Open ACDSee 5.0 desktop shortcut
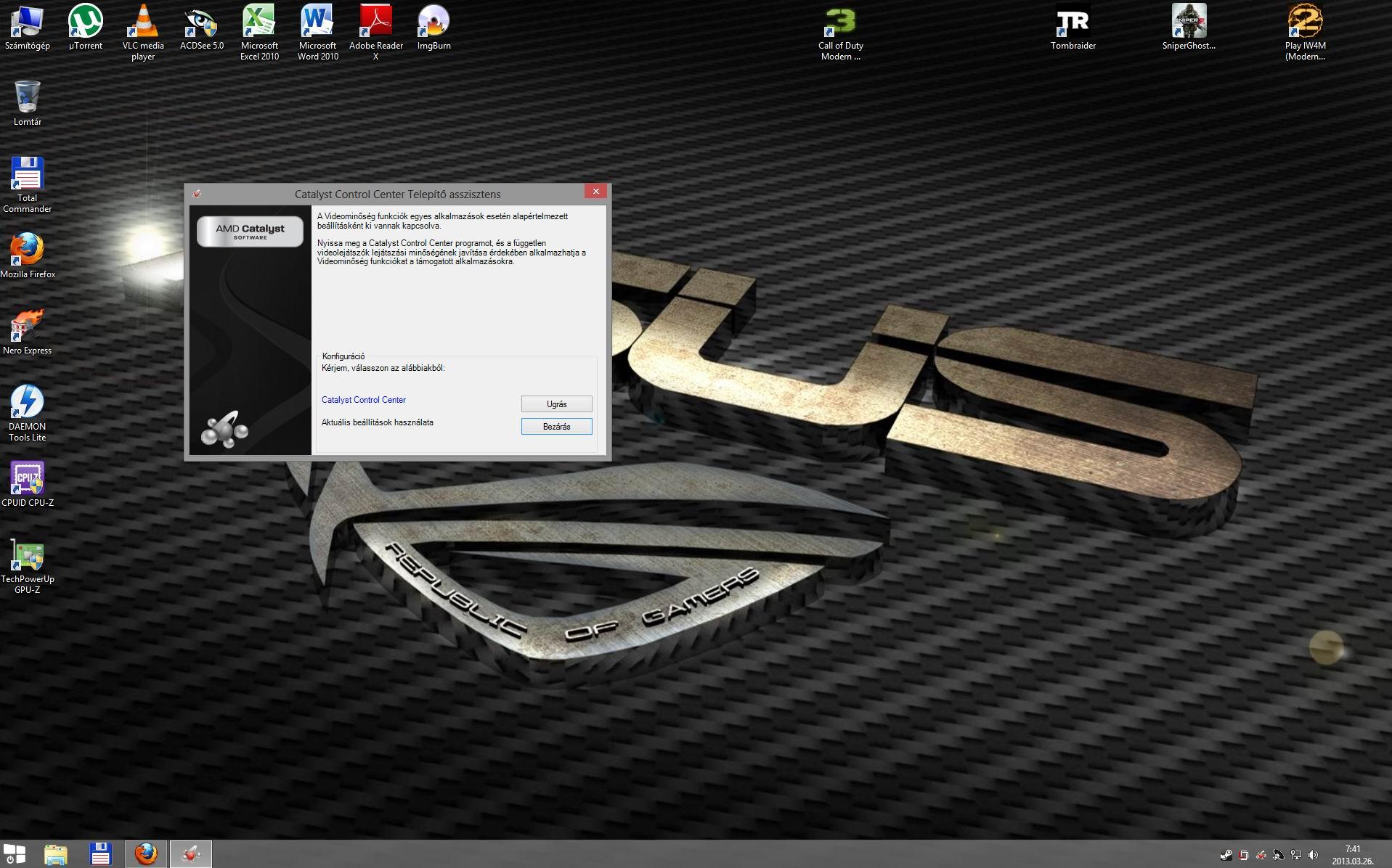Viewport: 1392px width, 868px height. (x=202, y=29)
